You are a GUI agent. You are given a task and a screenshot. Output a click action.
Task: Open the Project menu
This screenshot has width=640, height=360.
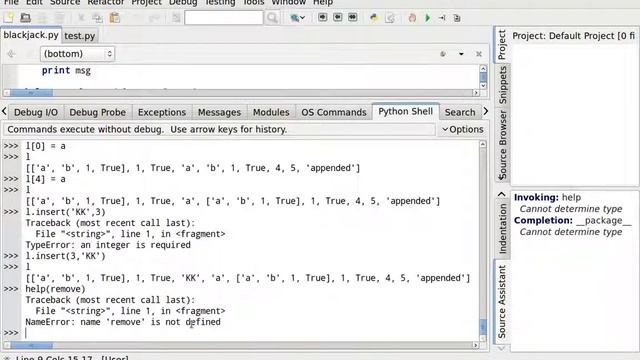[147, 2]
